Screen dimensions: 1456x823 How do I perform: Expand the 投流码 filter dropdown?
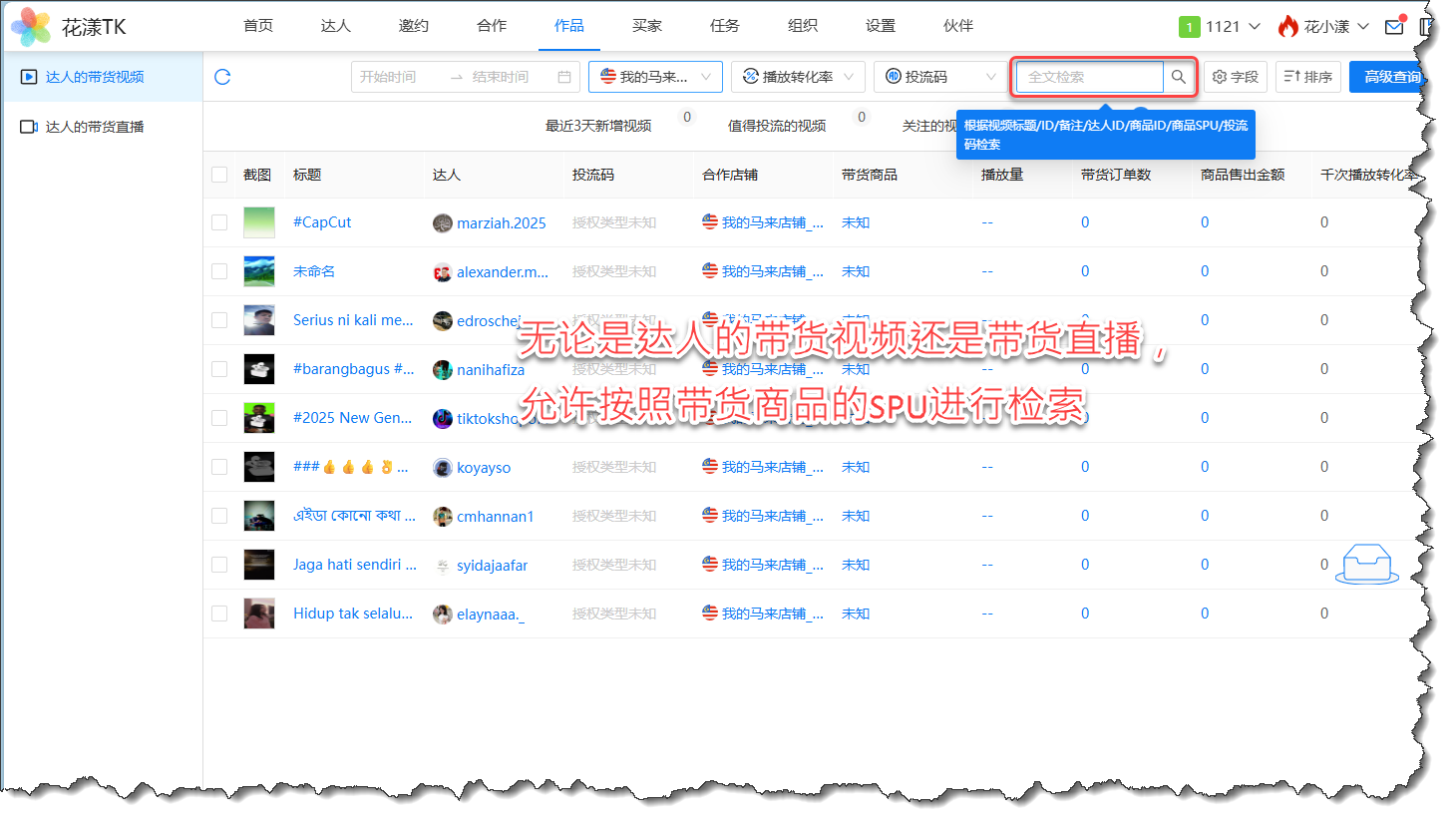(939, 77)
